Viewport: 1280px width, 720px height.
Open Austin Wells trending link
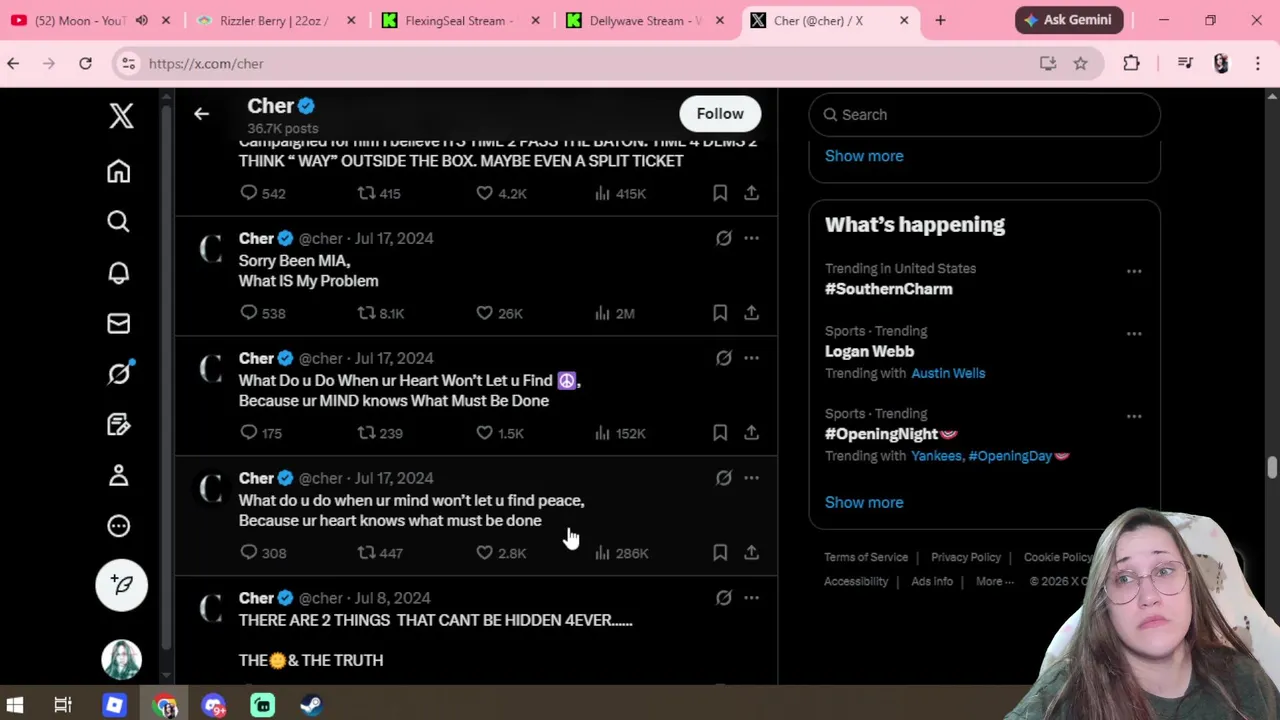(x=948, y=373)
